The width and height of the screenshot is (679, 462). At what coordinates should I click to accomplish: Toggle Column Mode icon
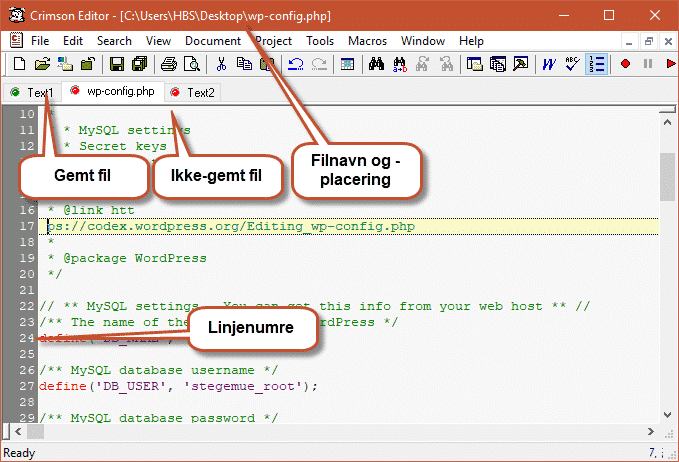point(347,64)
